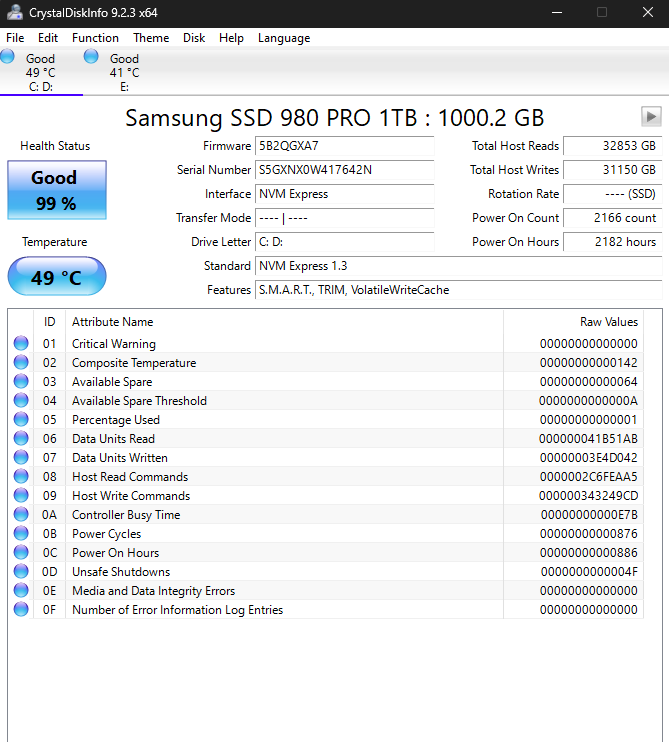Click the Features field
Image resolution: width=669 pixels, height=742 pixels.
click(458, 290)
